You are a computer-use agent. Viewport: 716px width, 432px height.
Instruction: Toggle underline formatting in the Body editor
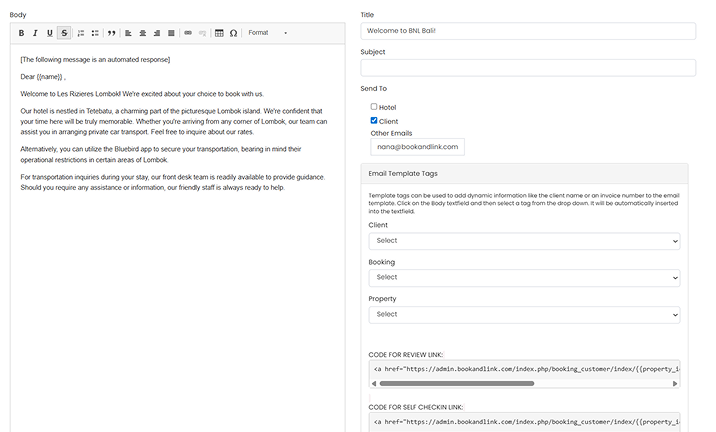(49, 33)
